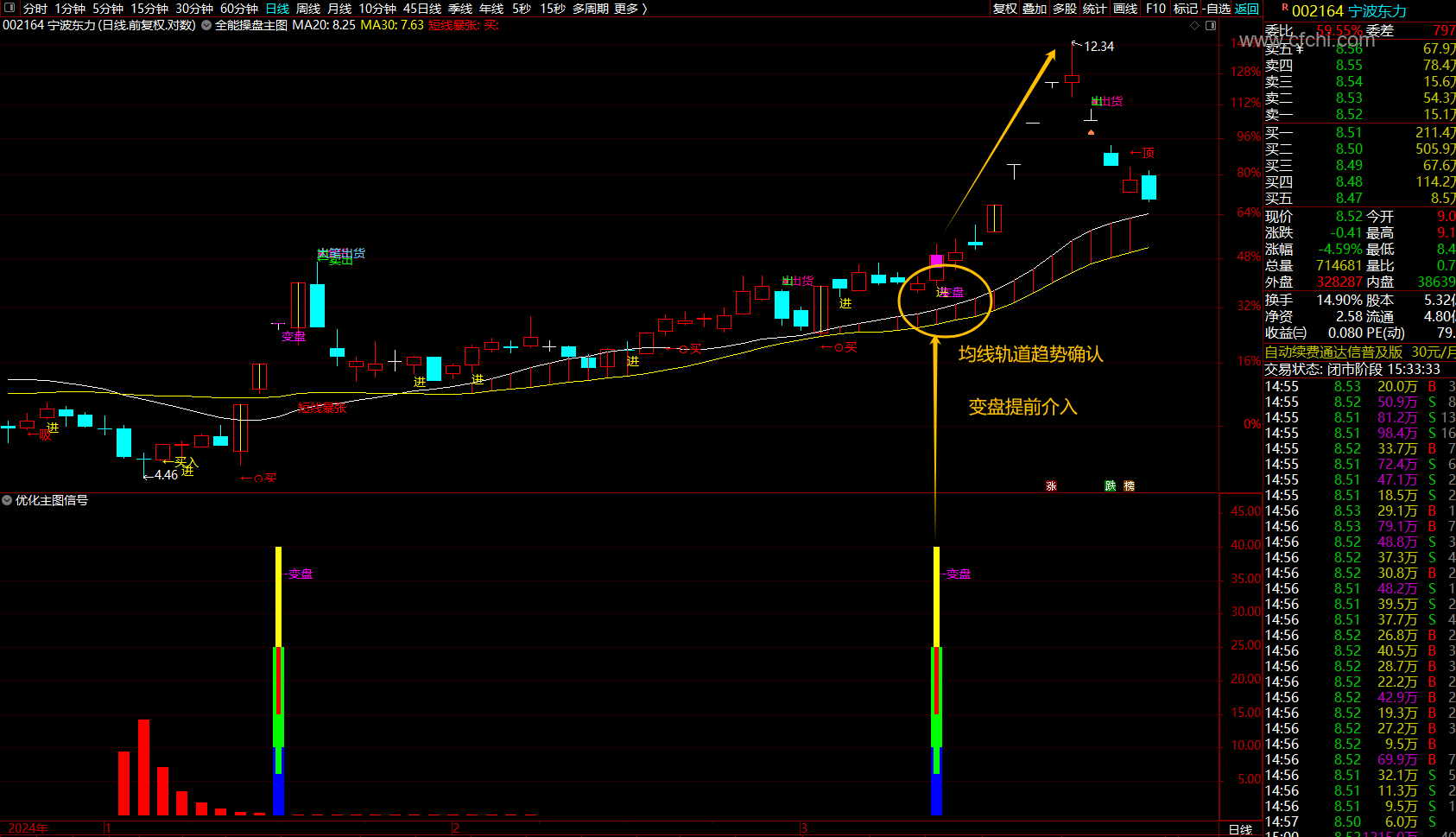Open 优化主图信号 indicator dropdown arrow
Viewport: 1456px width, 837px height.
pyautogui.click(x=7, y=500)
